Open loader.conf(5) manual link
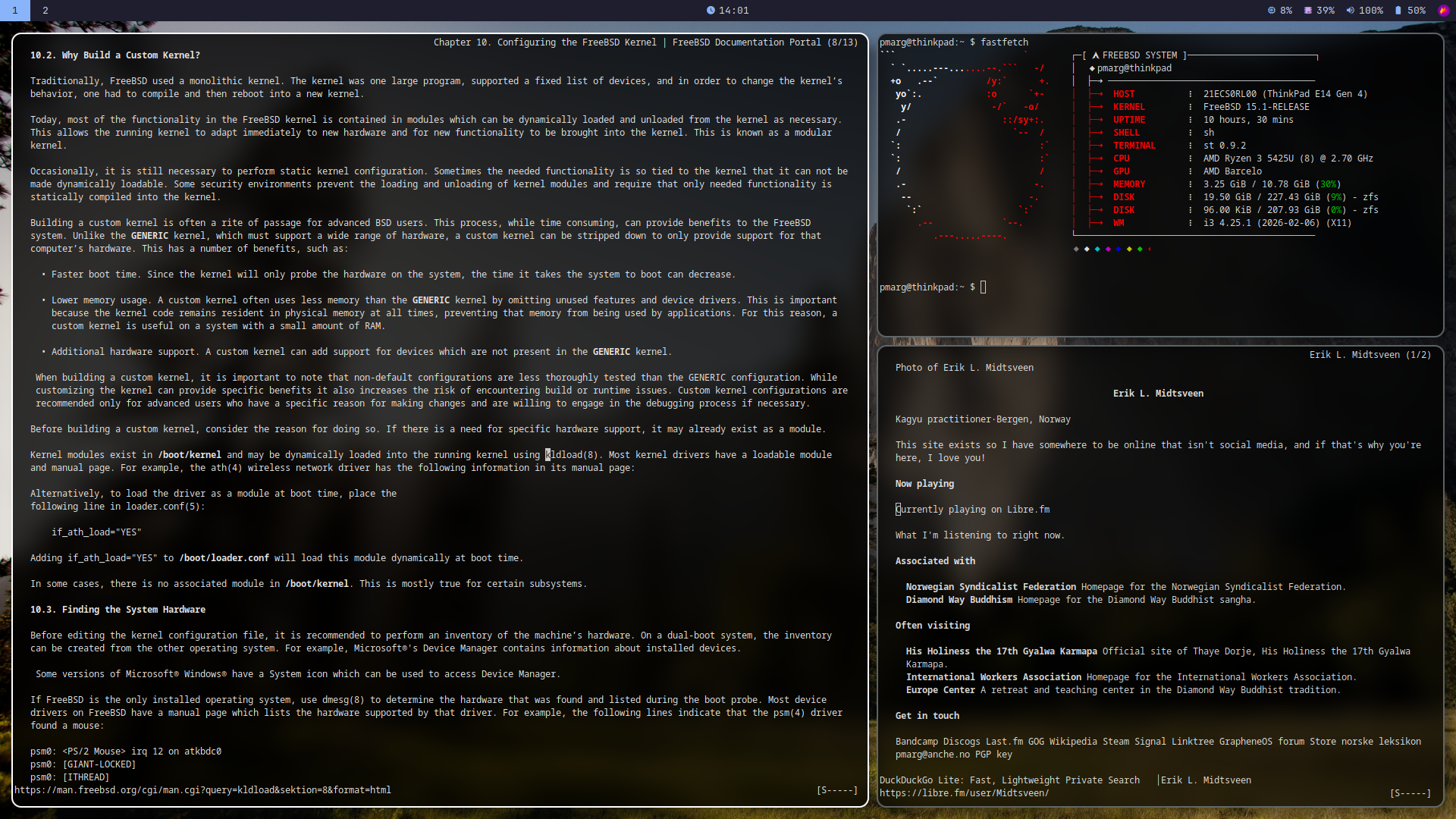 point(163,507)
